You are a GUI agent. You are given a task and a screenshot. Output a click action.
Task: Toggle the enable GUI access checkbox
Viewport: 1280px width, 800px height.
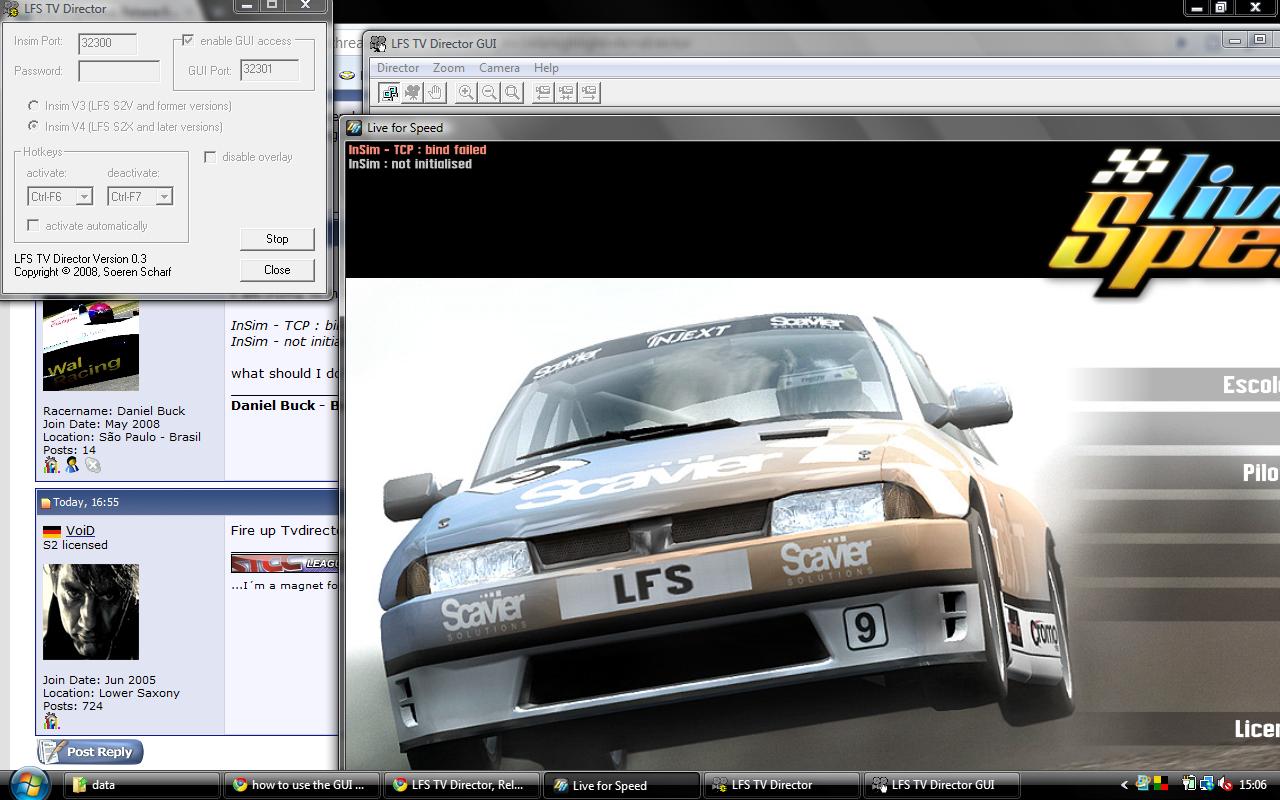(187, 41)
